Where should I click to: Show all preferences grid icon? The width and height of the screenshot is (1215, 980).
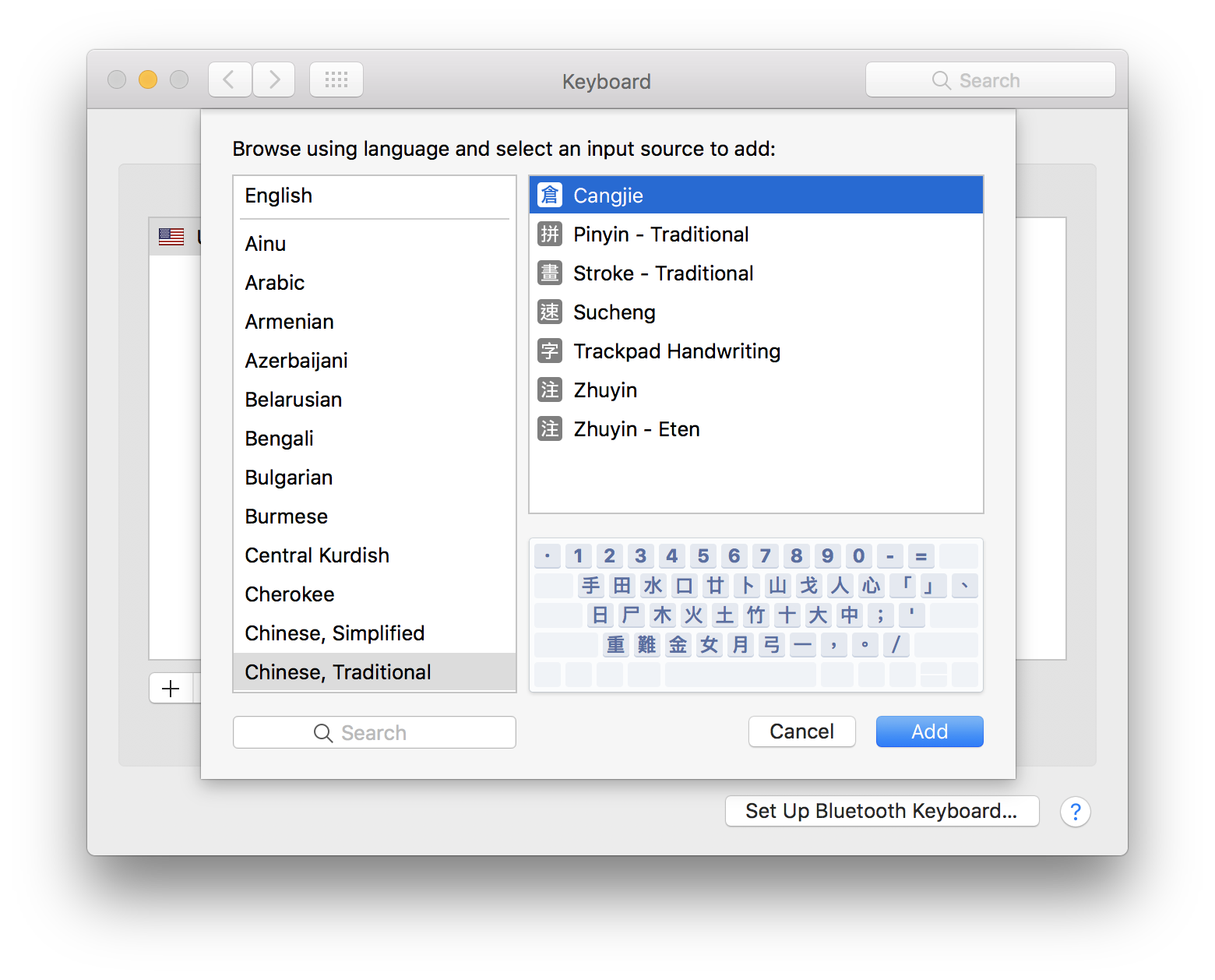pyautogui.click(x=336, y=79)
